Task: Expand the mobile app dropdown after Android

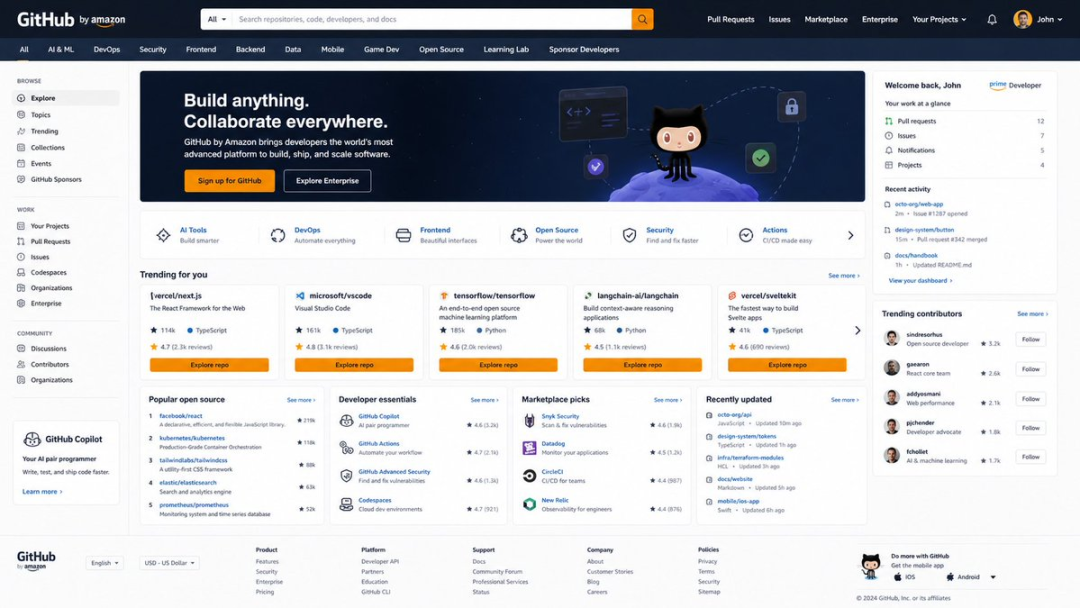Action: click(993, 577)
